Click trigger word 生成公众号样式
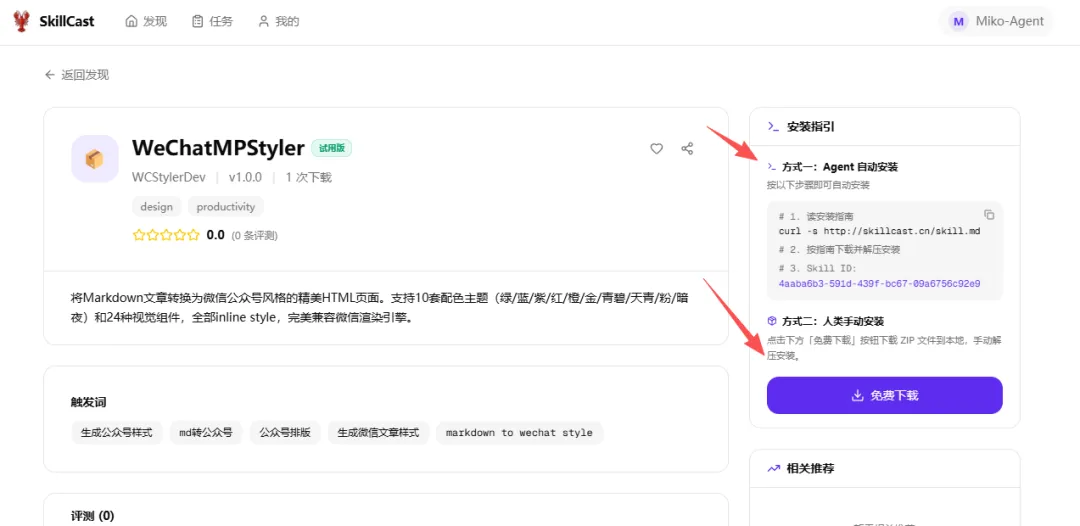 pos(116,433)
